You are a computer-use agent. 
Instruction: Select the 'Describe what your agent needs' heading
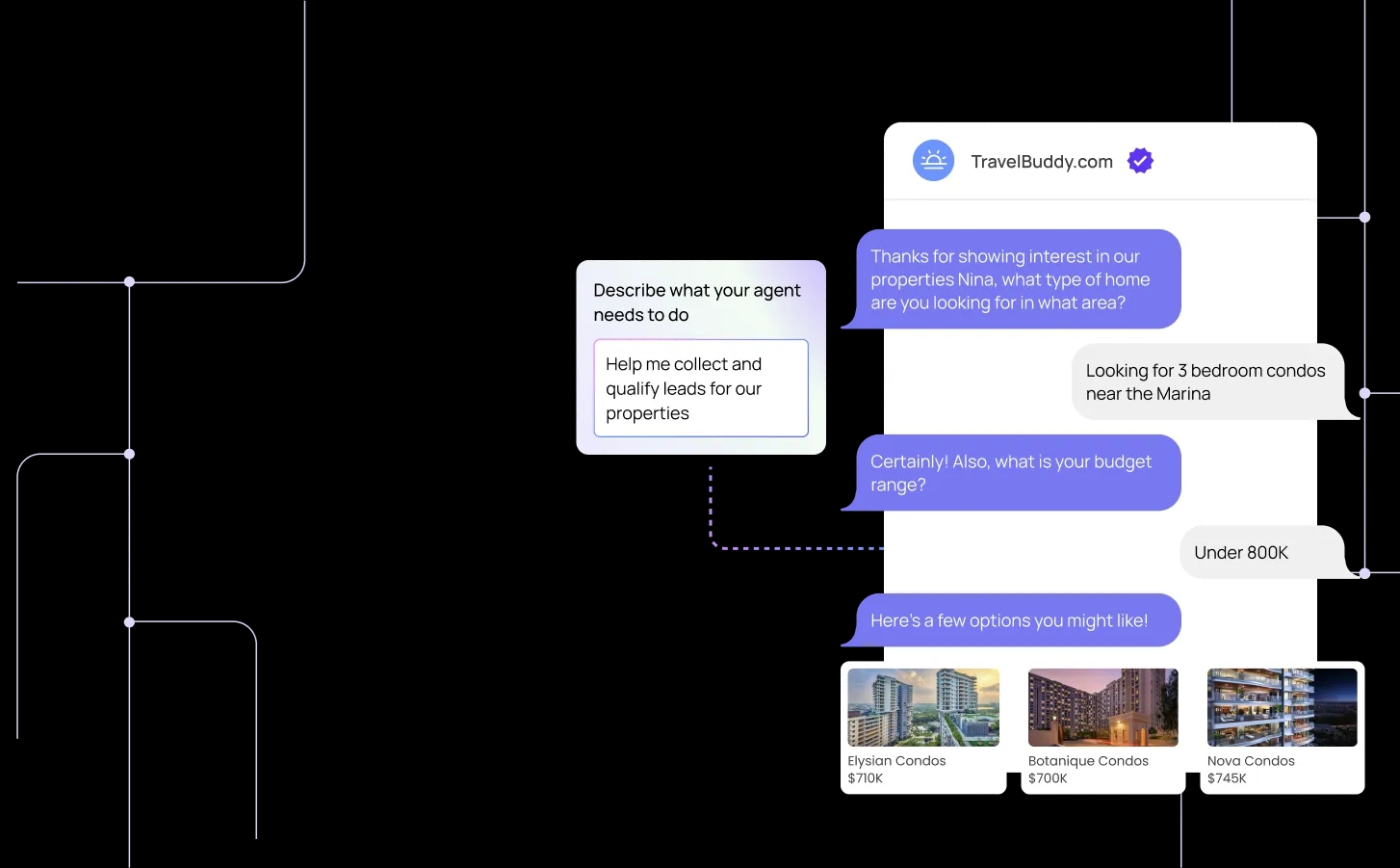pyautogui.click(x=696, y=302)
